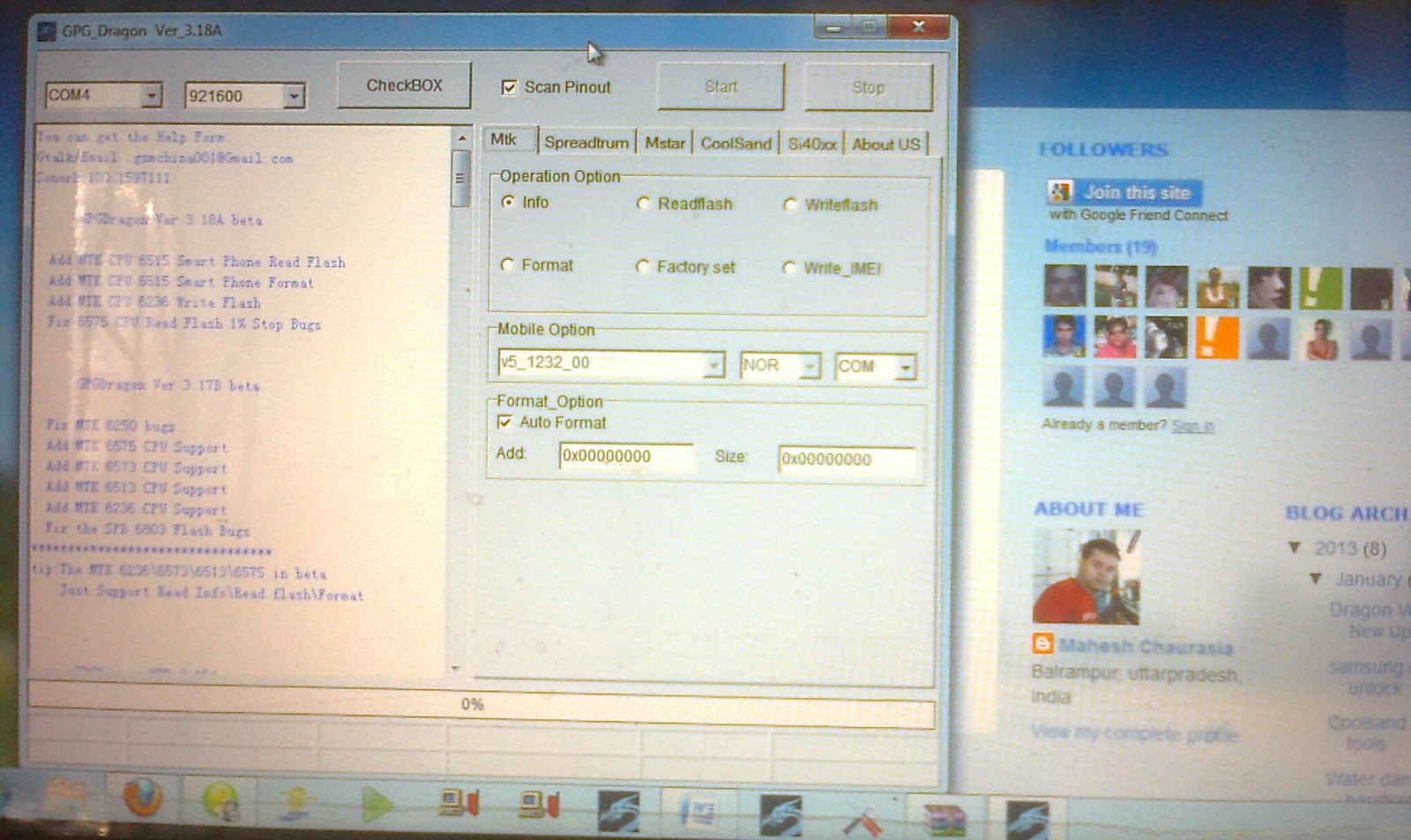The width and height of the screenshot is (1411, 840).
Task: Select the CoolSand tab
Action: 735,144
